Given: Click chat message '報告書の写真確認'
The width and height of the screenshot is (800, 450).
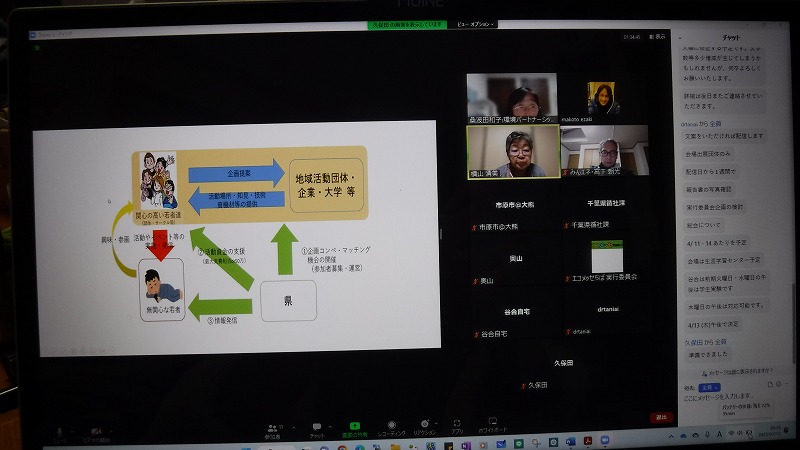Looking at the screenshot, I should tap(708, 189).
